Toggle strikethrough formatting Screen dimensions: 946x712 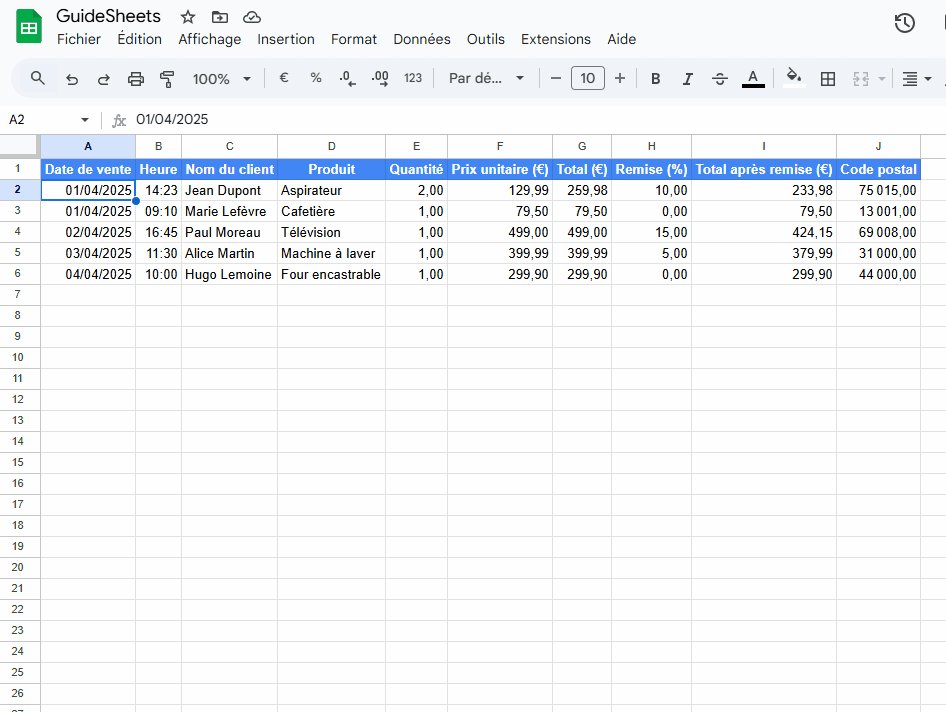(x=720, y=79)
